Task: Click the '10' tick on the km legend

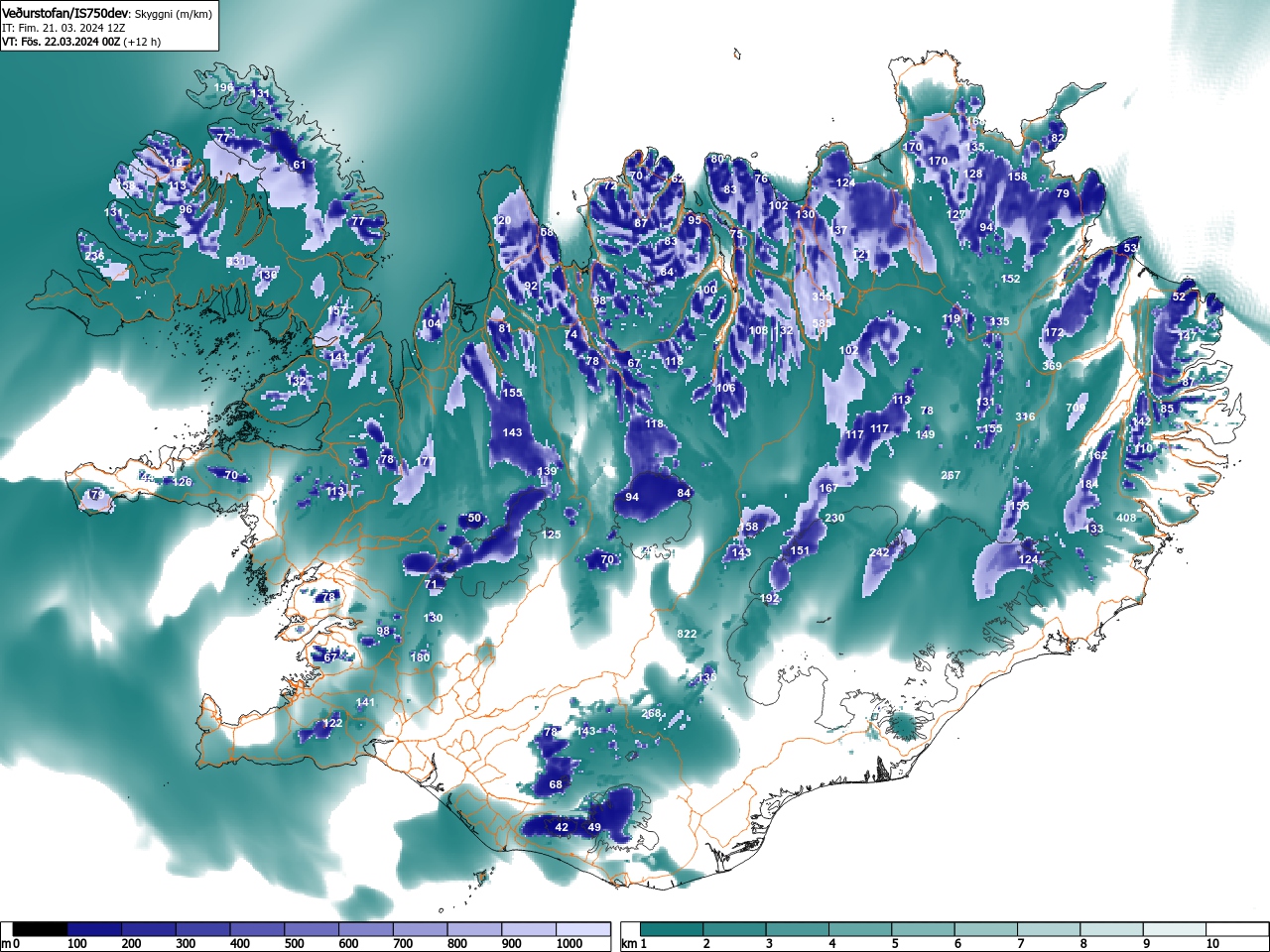Action: 1212,944
